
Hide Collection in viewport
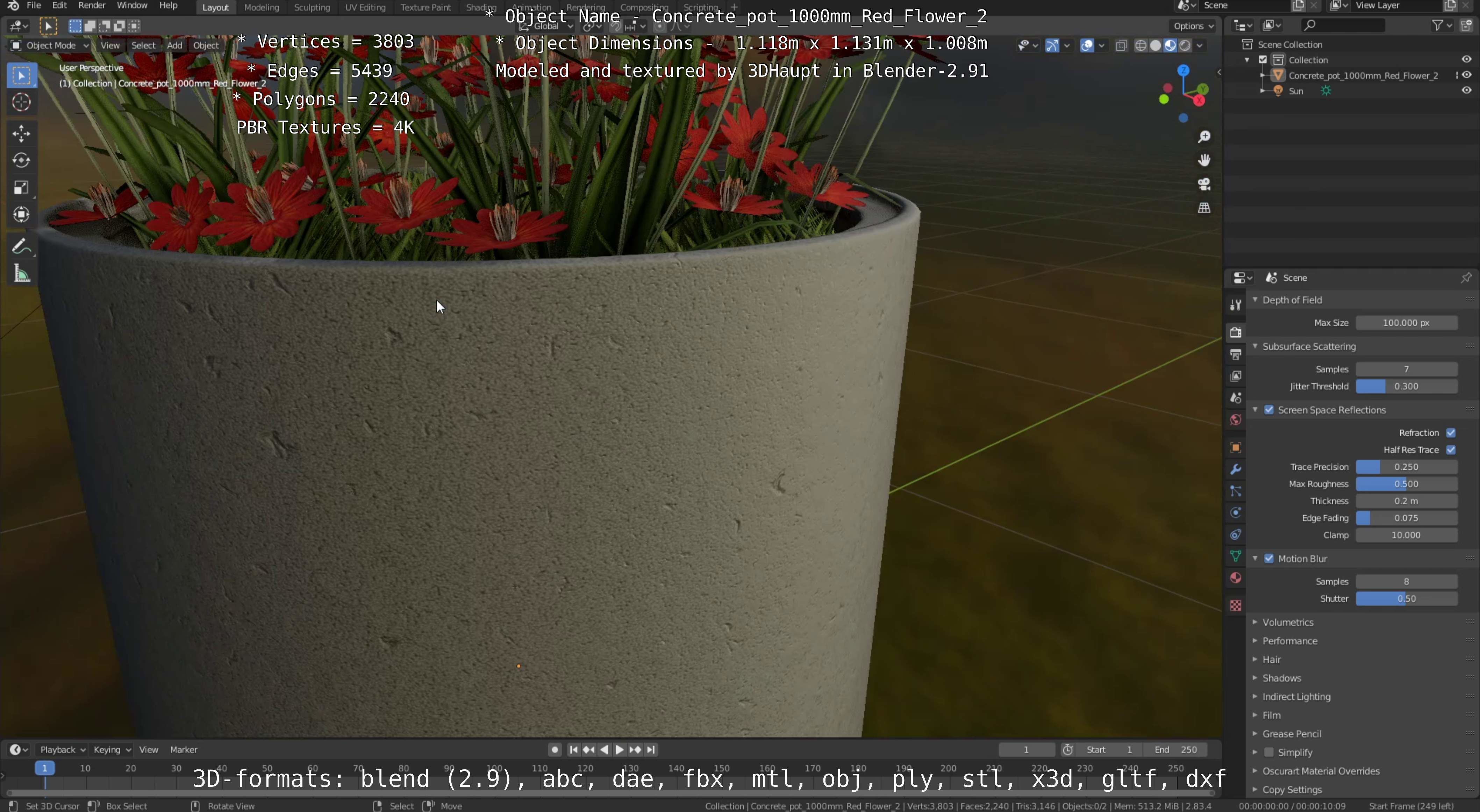[1467, 60]
